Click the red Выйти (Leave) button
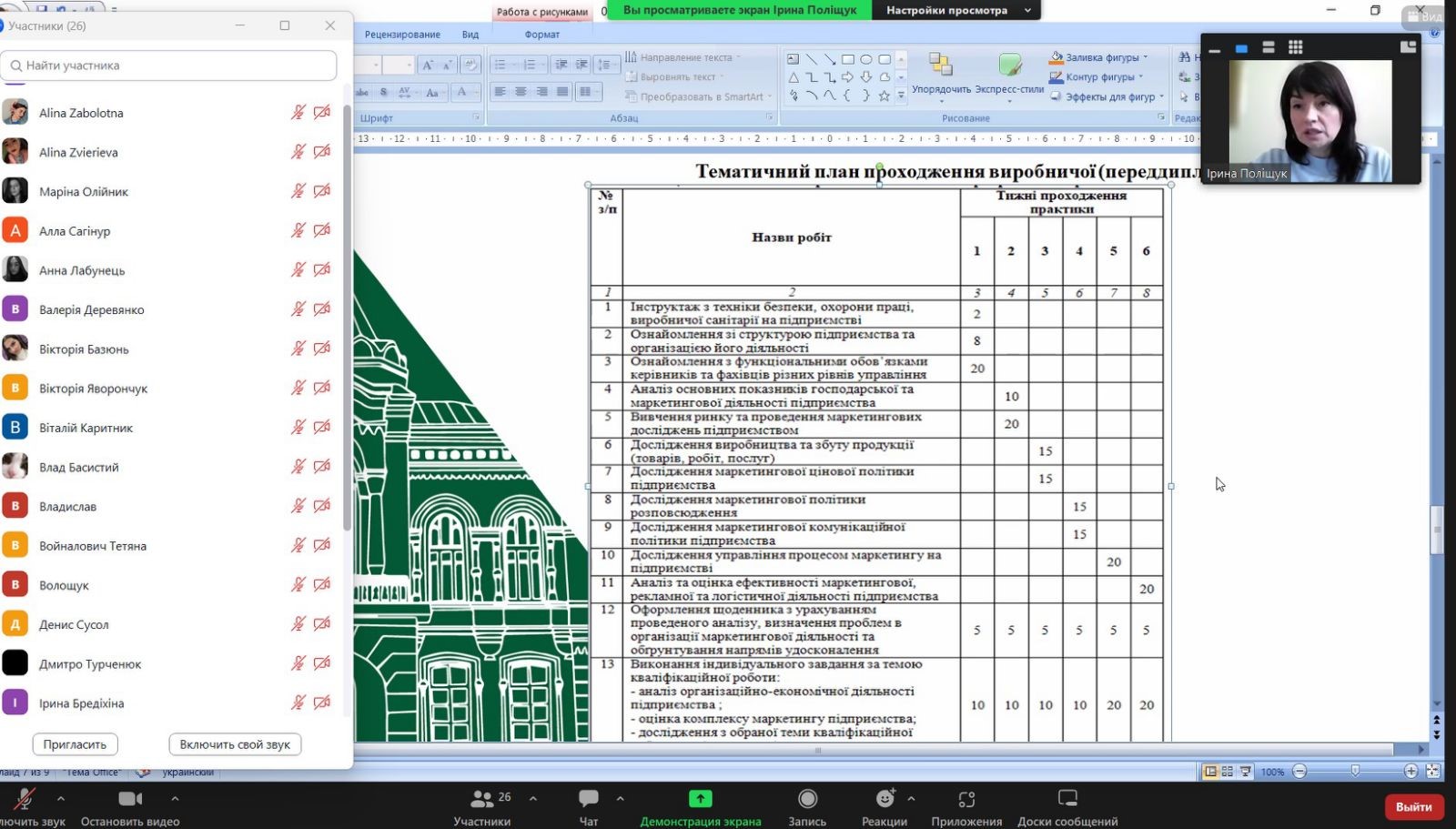 [1413, 806]
